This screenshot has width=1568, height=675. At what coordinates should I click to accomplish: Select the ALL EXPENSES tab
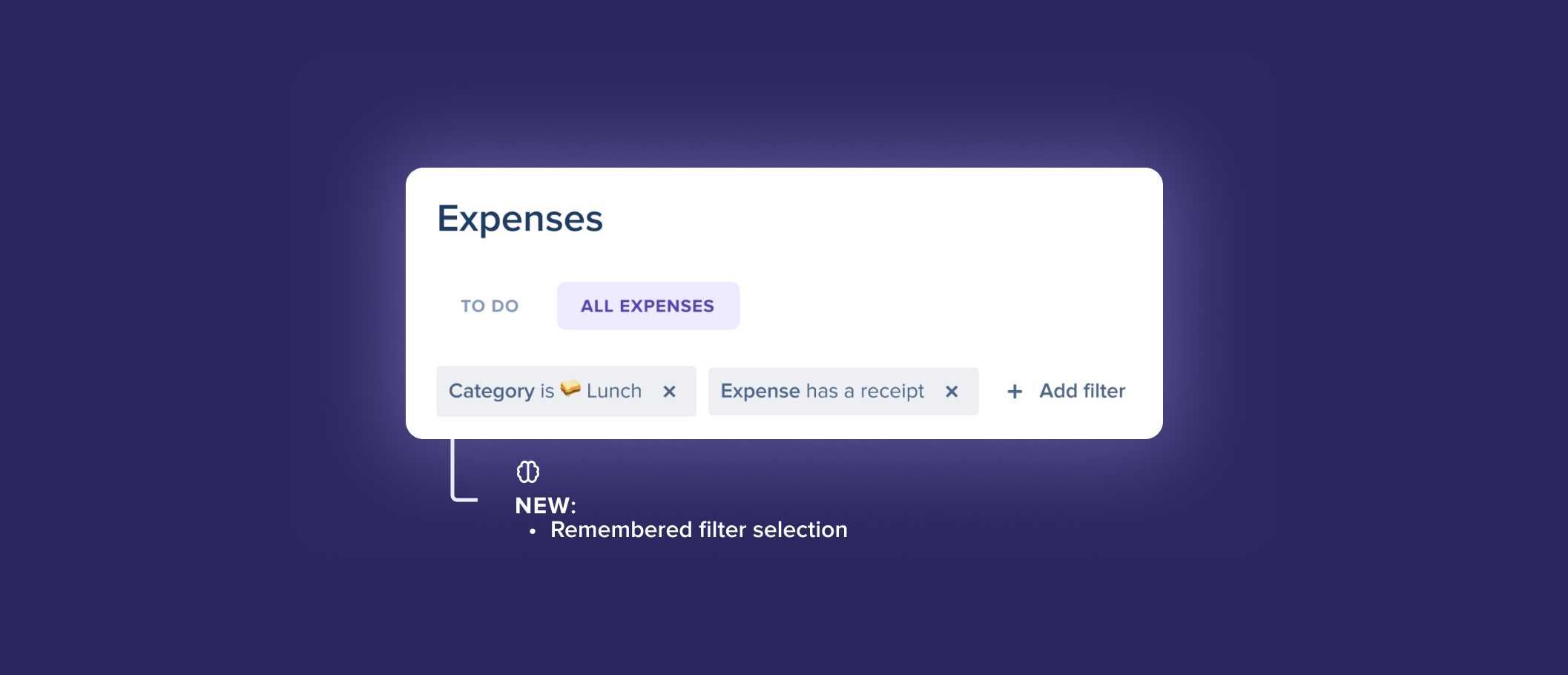648,306
